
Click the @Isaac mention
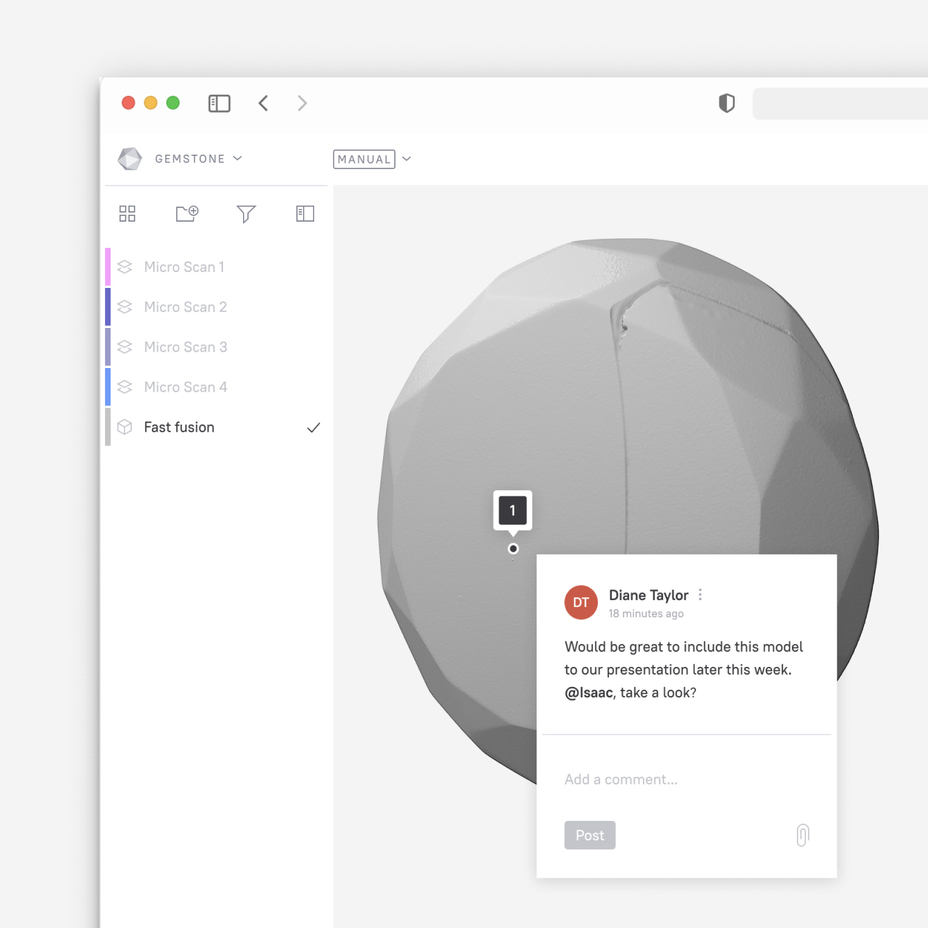point(588,692)
